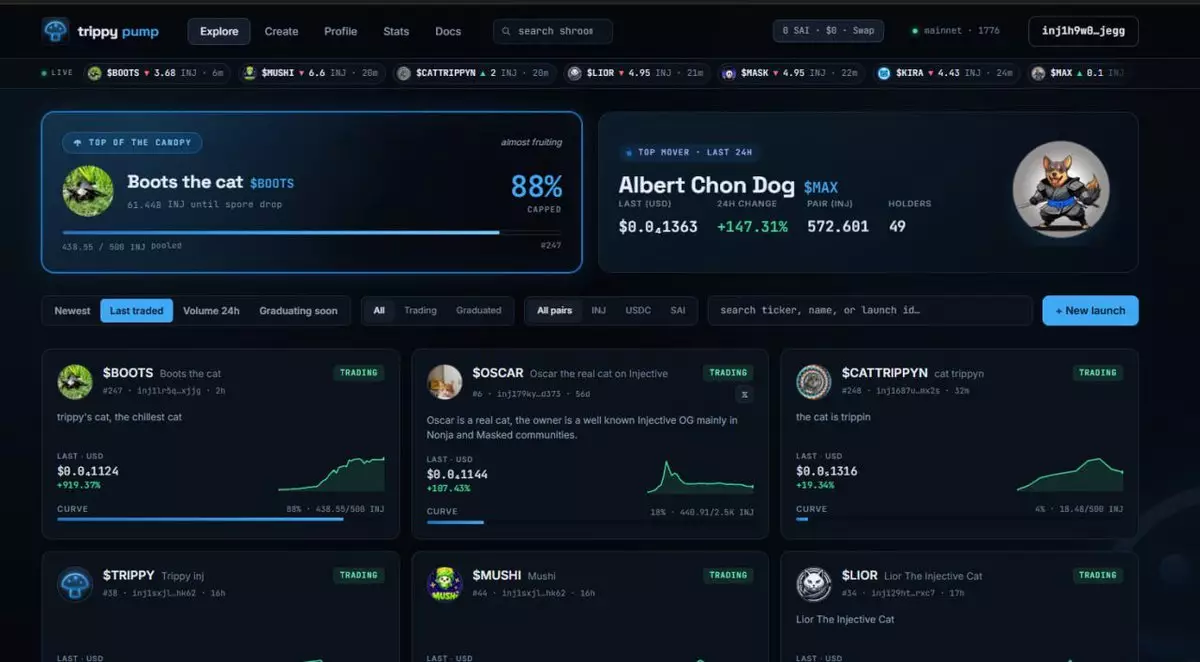Filter by USDC pair
The height and width of the screenshot is (662, 1200).
click(638, 310)
